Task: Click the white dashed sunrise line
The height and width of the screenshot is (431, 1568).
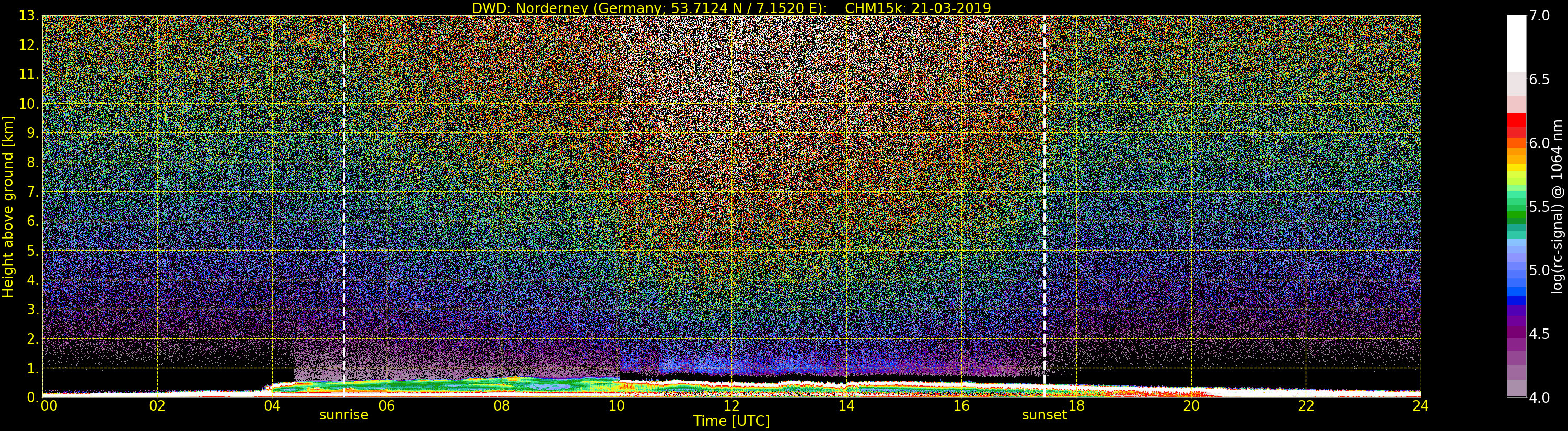Action: [344, 206]
